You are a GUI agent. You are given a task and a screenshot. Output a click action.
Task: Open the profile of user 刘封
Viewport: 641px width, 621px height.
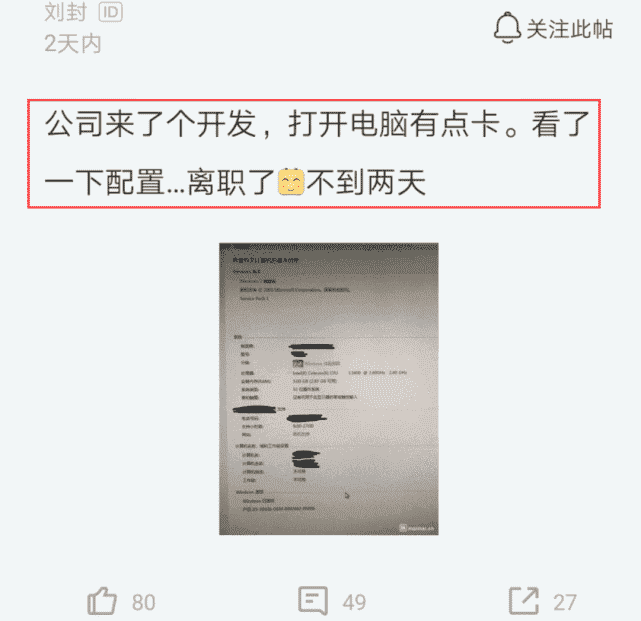(65, 11)
